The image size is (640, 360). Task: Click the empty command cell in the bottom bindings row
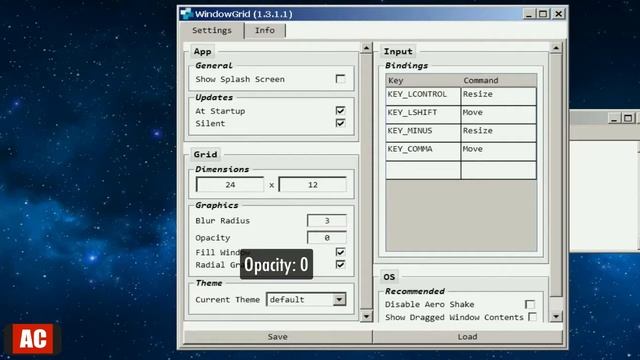coord(498,170)
